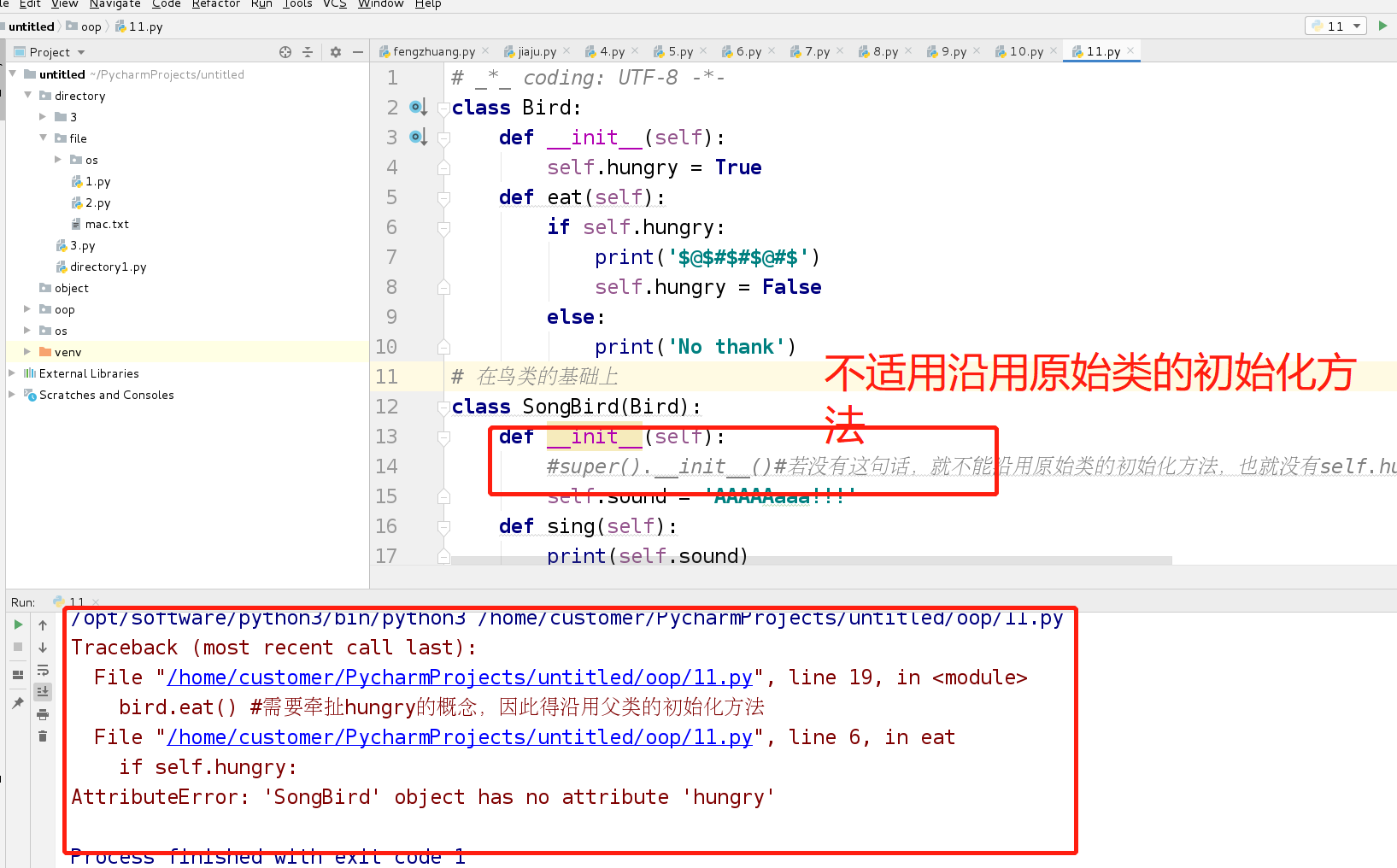This screenshot has width=1397, height=868.
Task: Select directory1.py in project tree
Action: [x=108, y=267]
